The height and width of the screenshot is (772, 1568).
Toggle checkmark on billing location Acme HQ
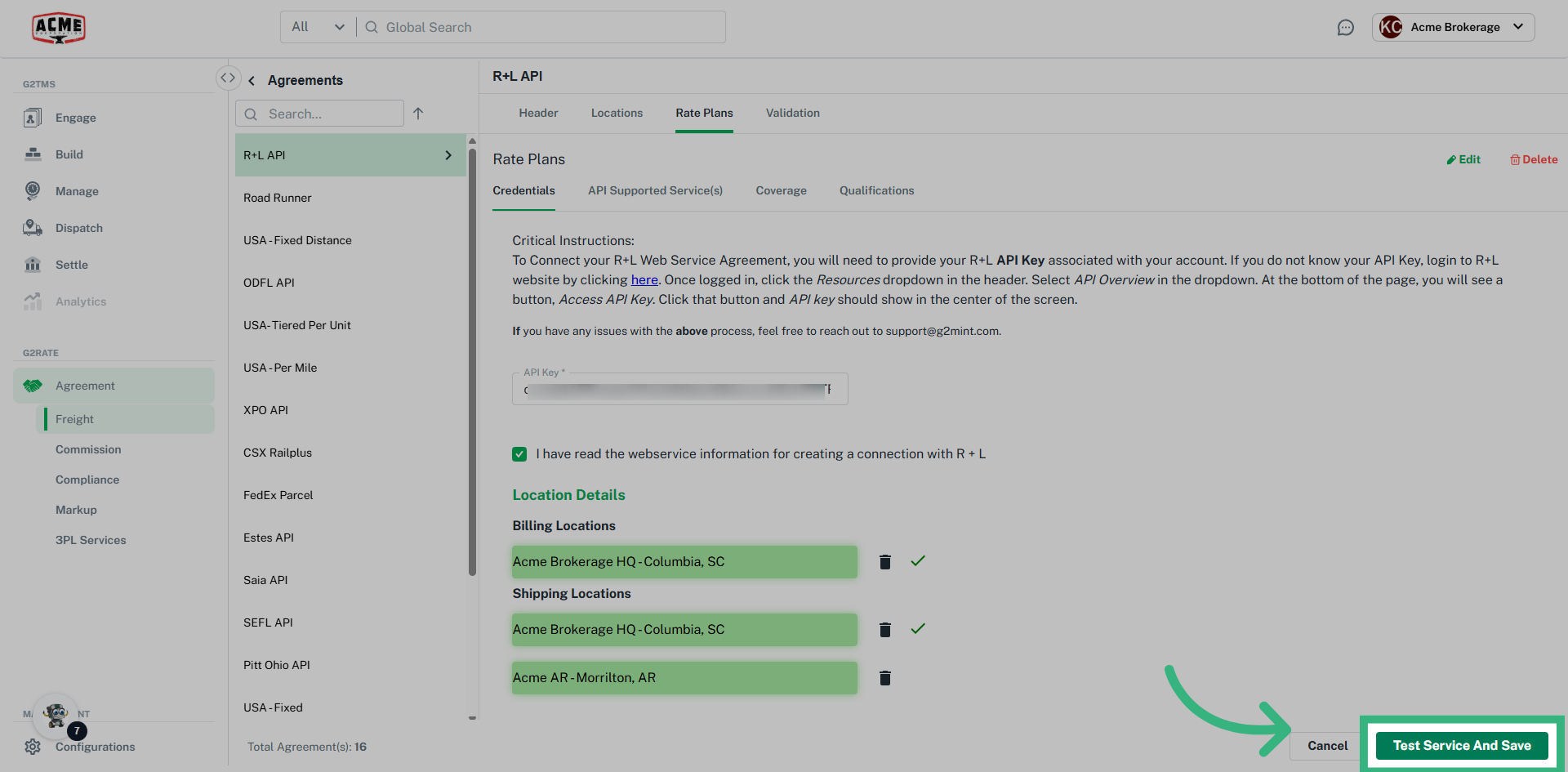click(918, 561)
